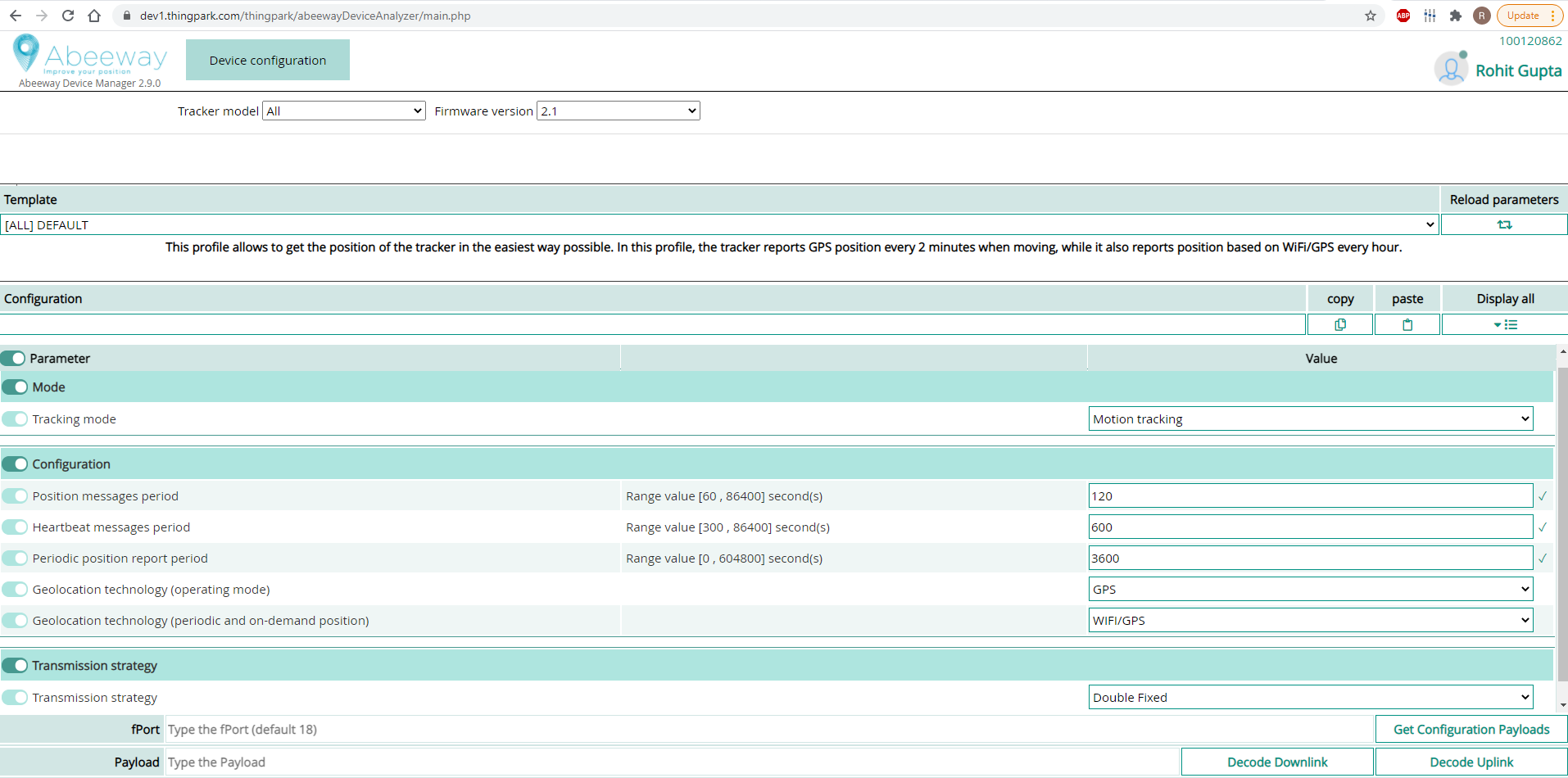Click the paste configuration icon
Image resolution: width=1568 pixels, height=778 pixels.
coord(1407,325)
